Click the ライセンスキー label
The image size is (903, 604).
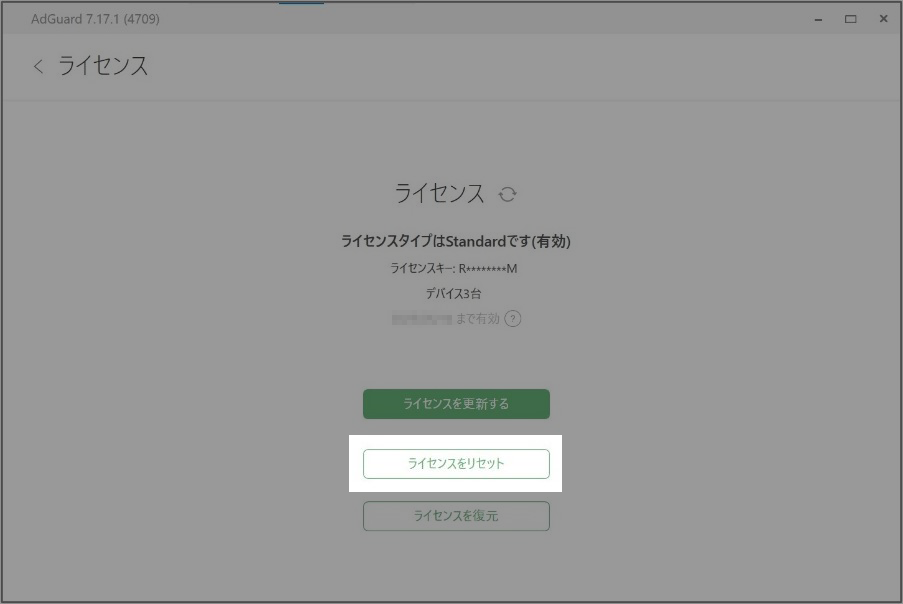pyautogui.click(x=422, y=269)
